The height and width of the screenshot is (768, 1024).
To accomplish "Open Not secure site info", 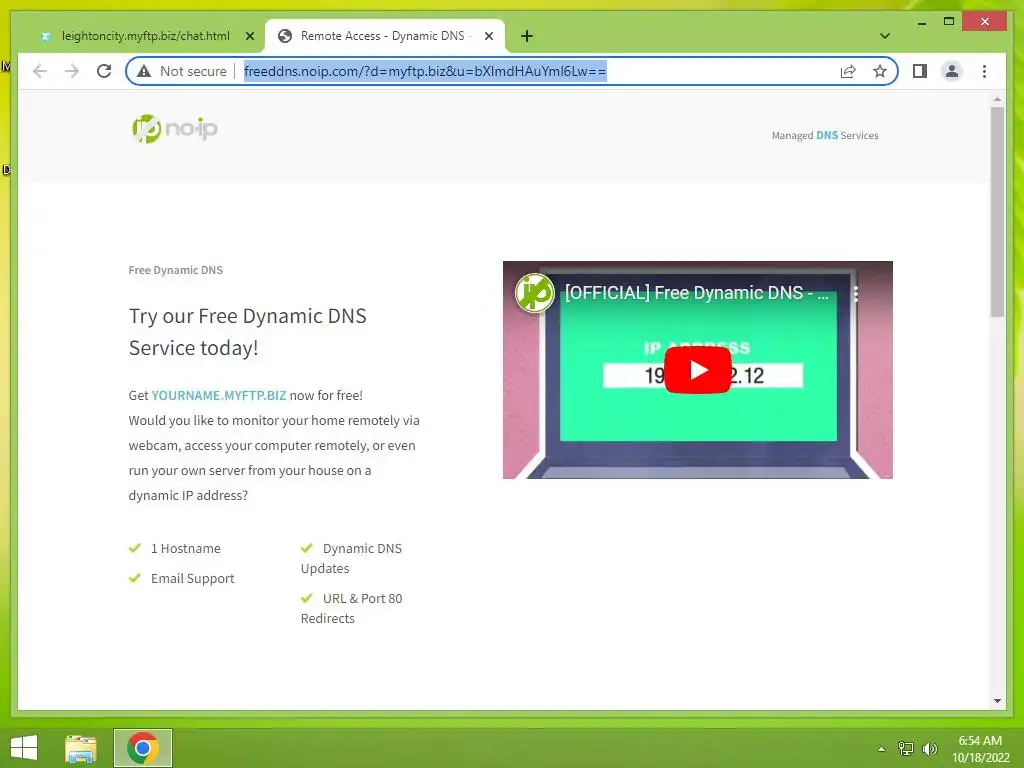I will (182, 71).
